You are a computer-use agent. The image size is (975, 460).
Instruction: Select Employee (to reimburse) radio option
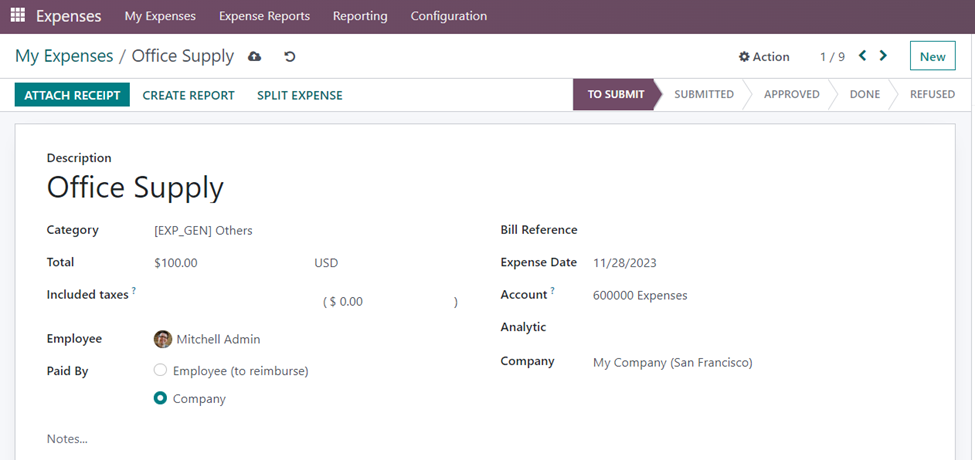point(160,370)
